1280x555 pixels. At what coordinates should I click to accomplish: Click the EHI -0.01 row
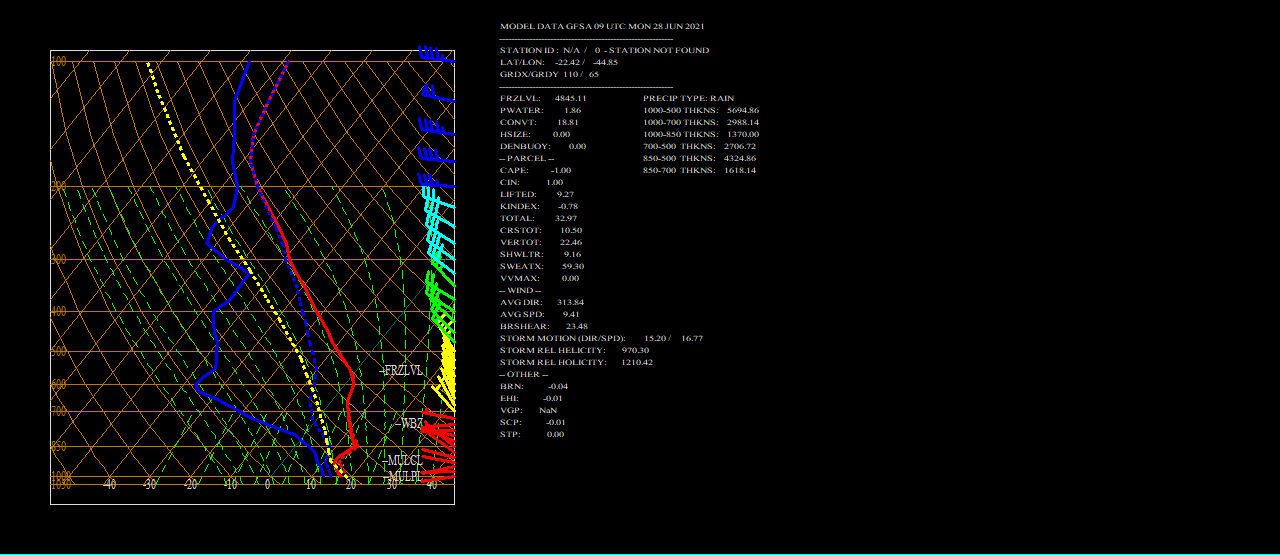[531, 398]
